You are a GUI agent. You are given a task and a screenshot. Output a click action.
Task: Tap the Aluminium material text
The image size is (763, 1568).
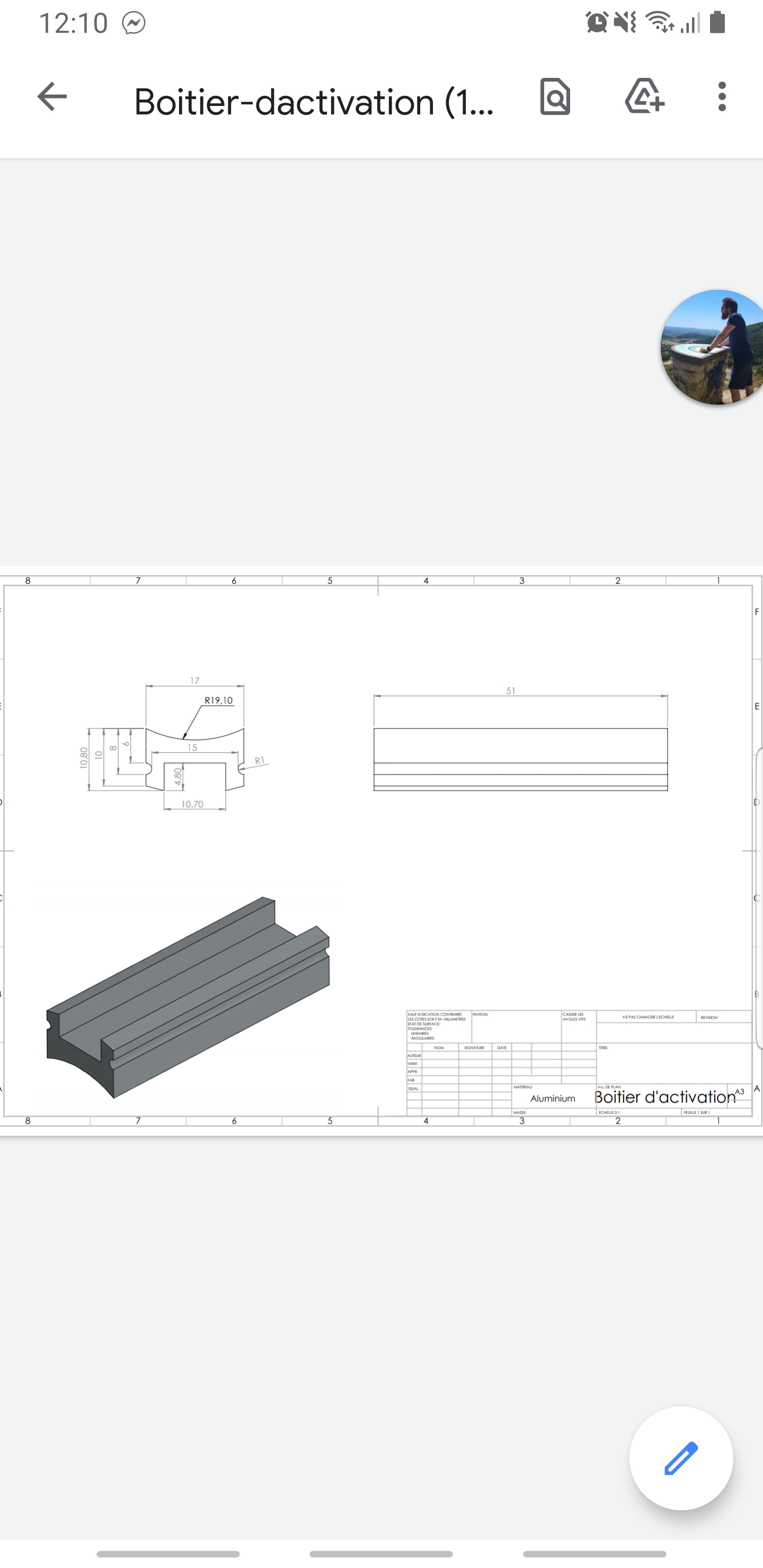(552, 1098)
